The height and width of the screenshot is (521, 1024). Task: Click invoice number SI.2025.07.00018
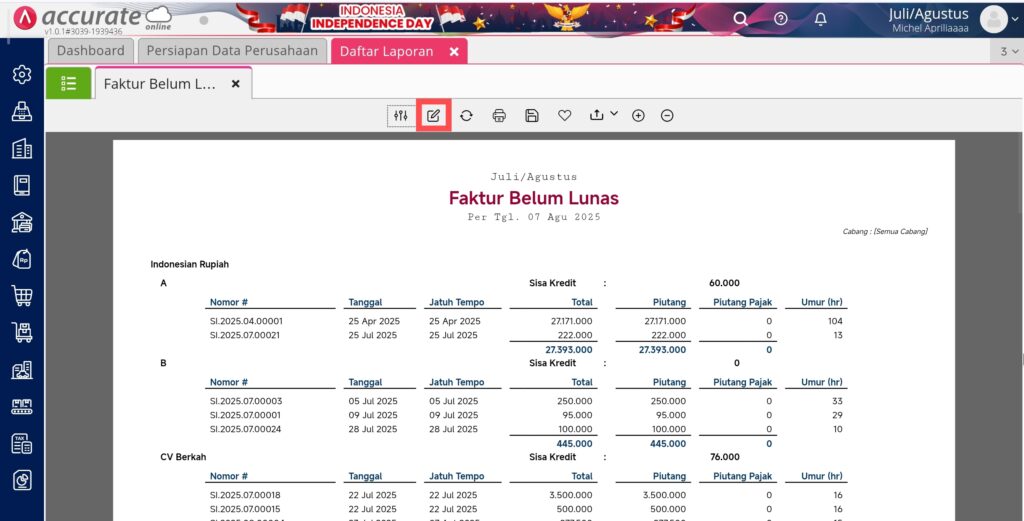click(246, 495)
